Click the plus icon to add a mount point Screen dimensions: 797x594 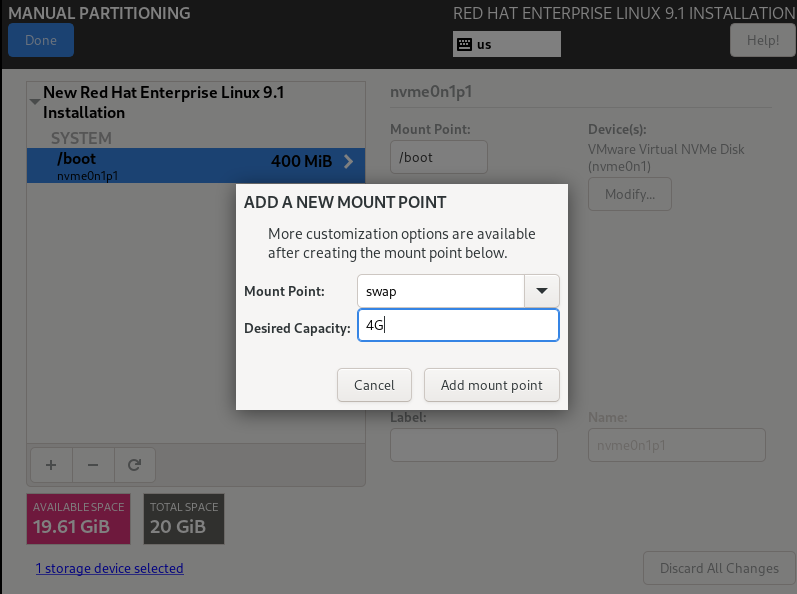pos(51,465)
